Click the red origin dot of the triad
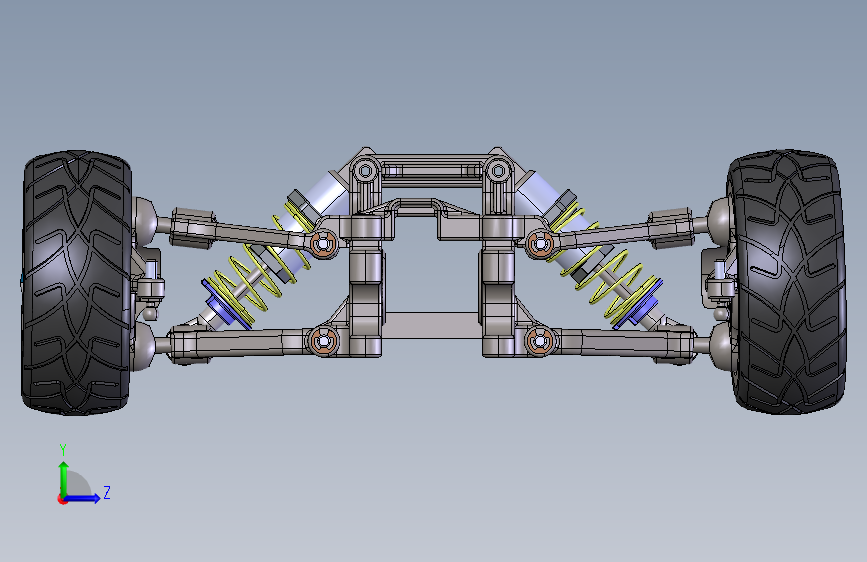867x562 pixels. (62, 499)
